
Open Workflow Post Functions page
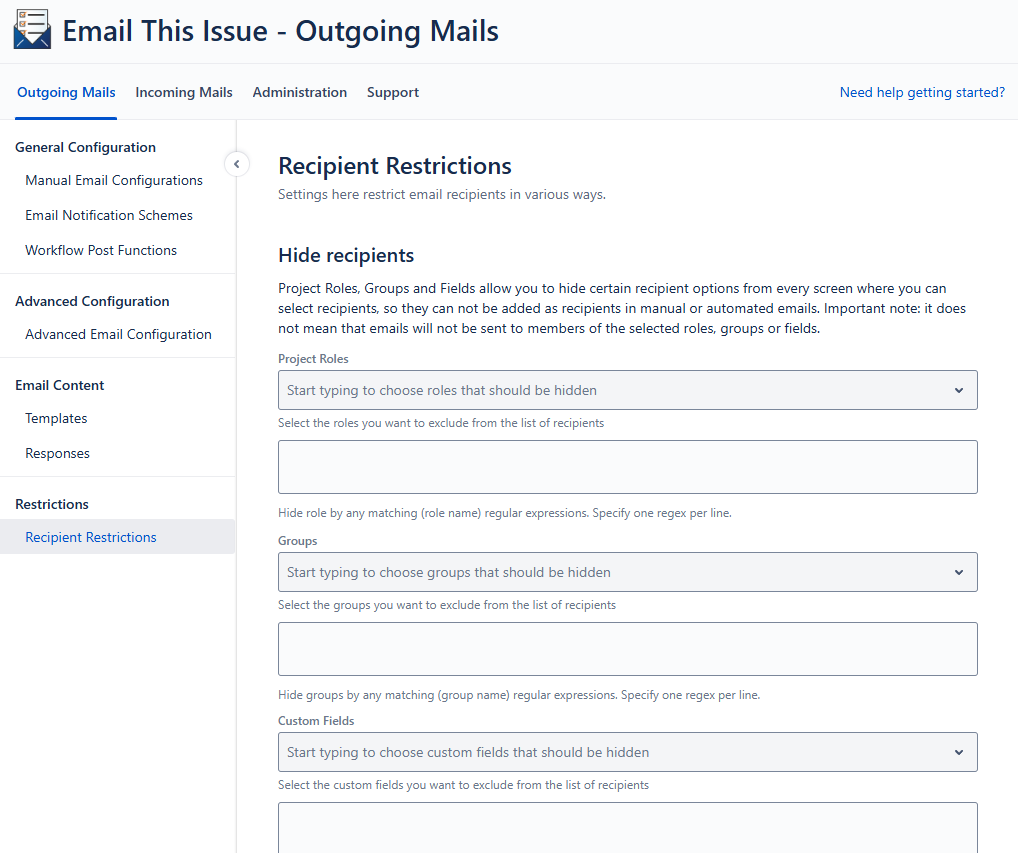tap(101, 250)
